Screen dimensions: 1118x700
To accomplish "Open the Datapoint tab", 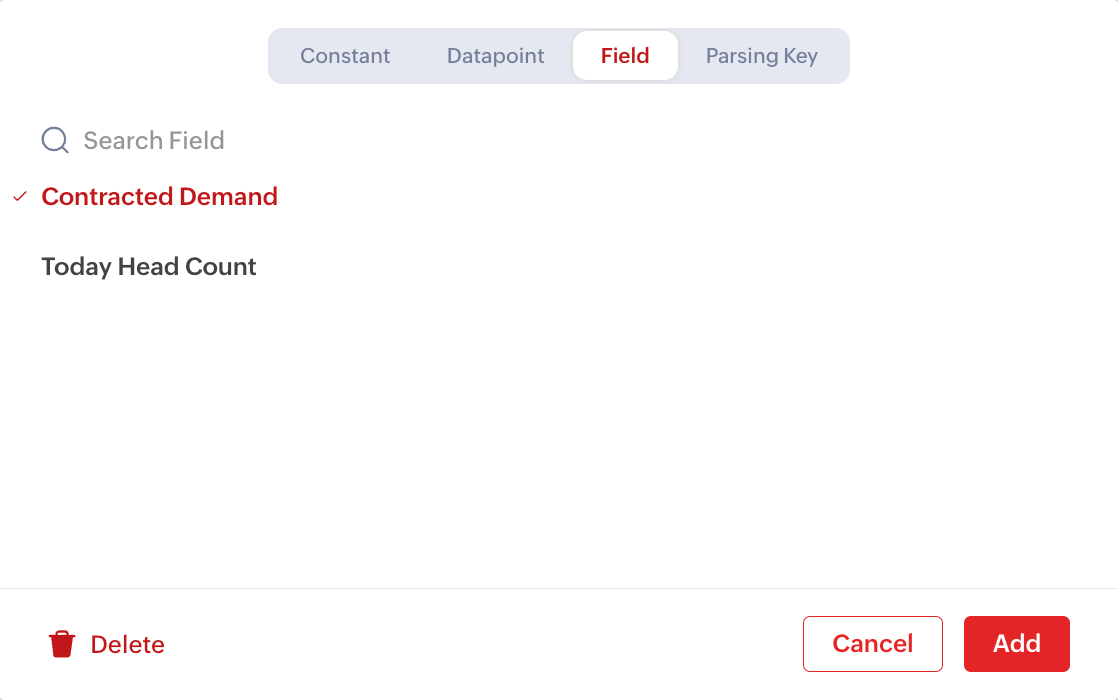I will point(496,56).
